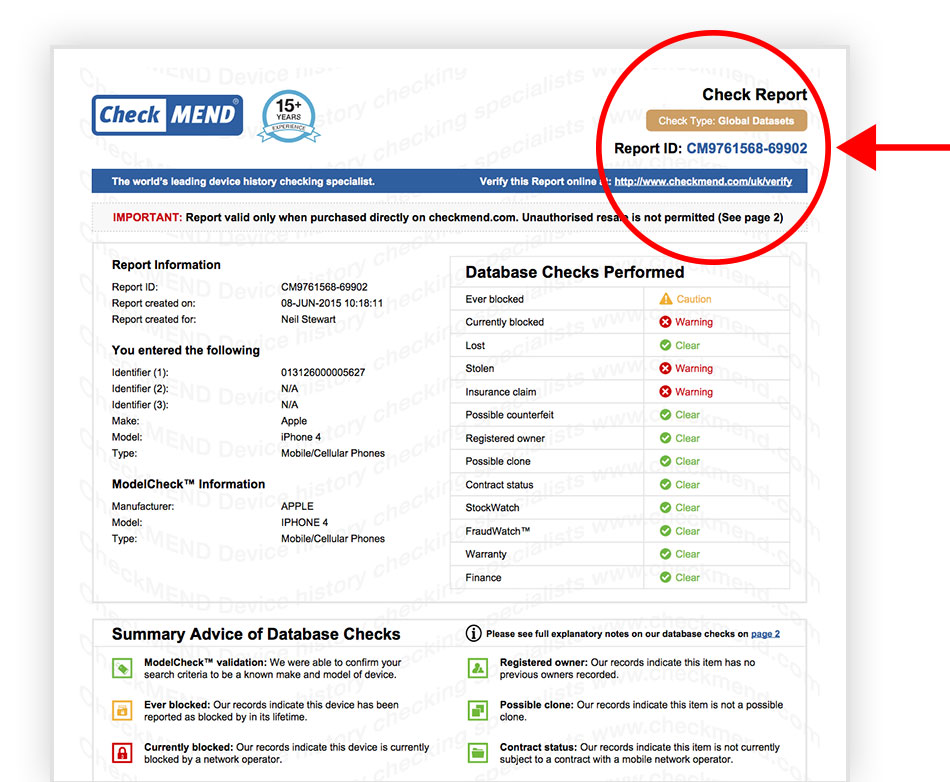Click the Check Type: Global Datasets badge
Screen dimensions: 950x782
(x=726, y=121)
